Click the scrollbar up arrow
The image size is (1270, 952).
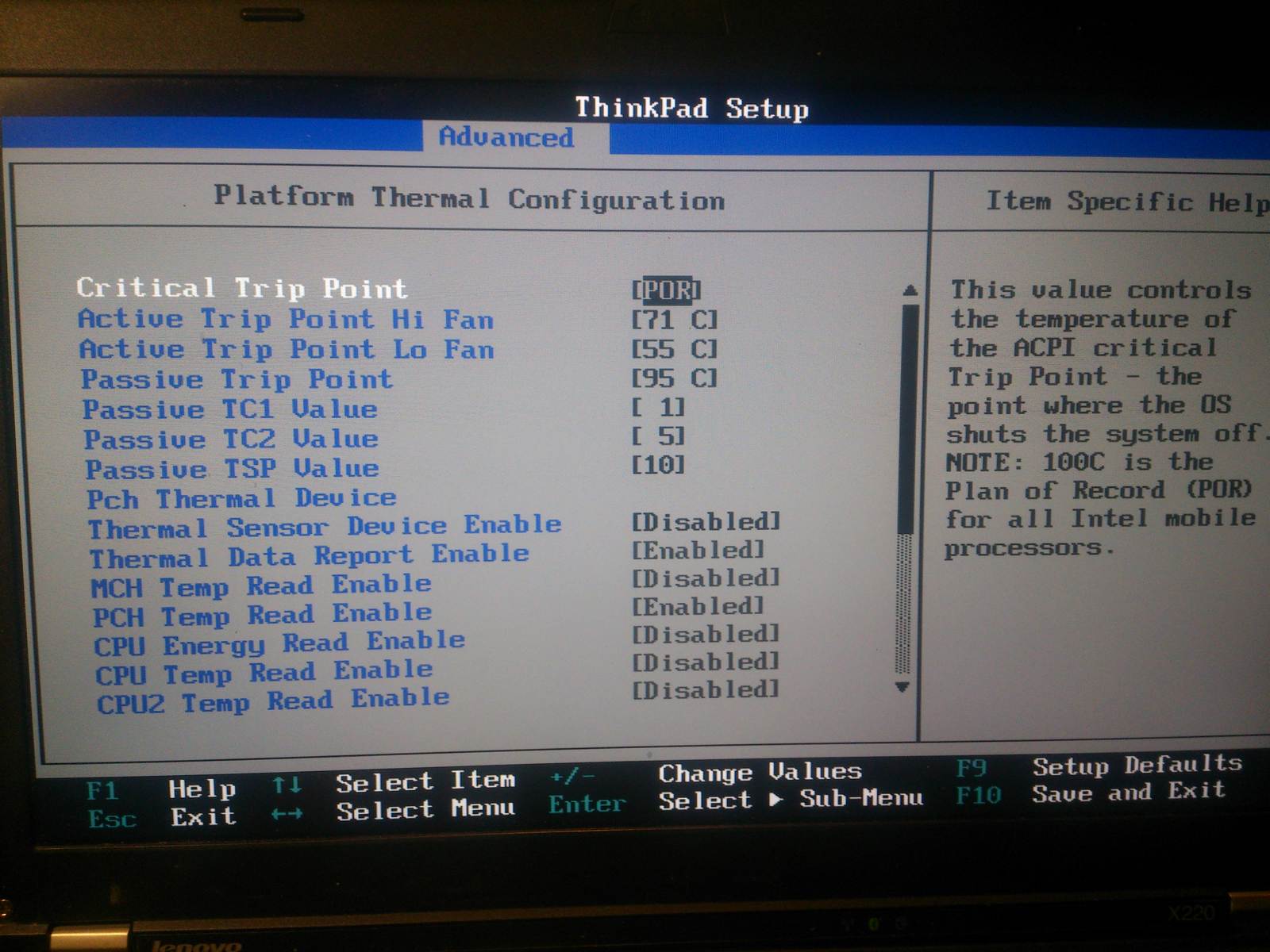pos(910,290)
